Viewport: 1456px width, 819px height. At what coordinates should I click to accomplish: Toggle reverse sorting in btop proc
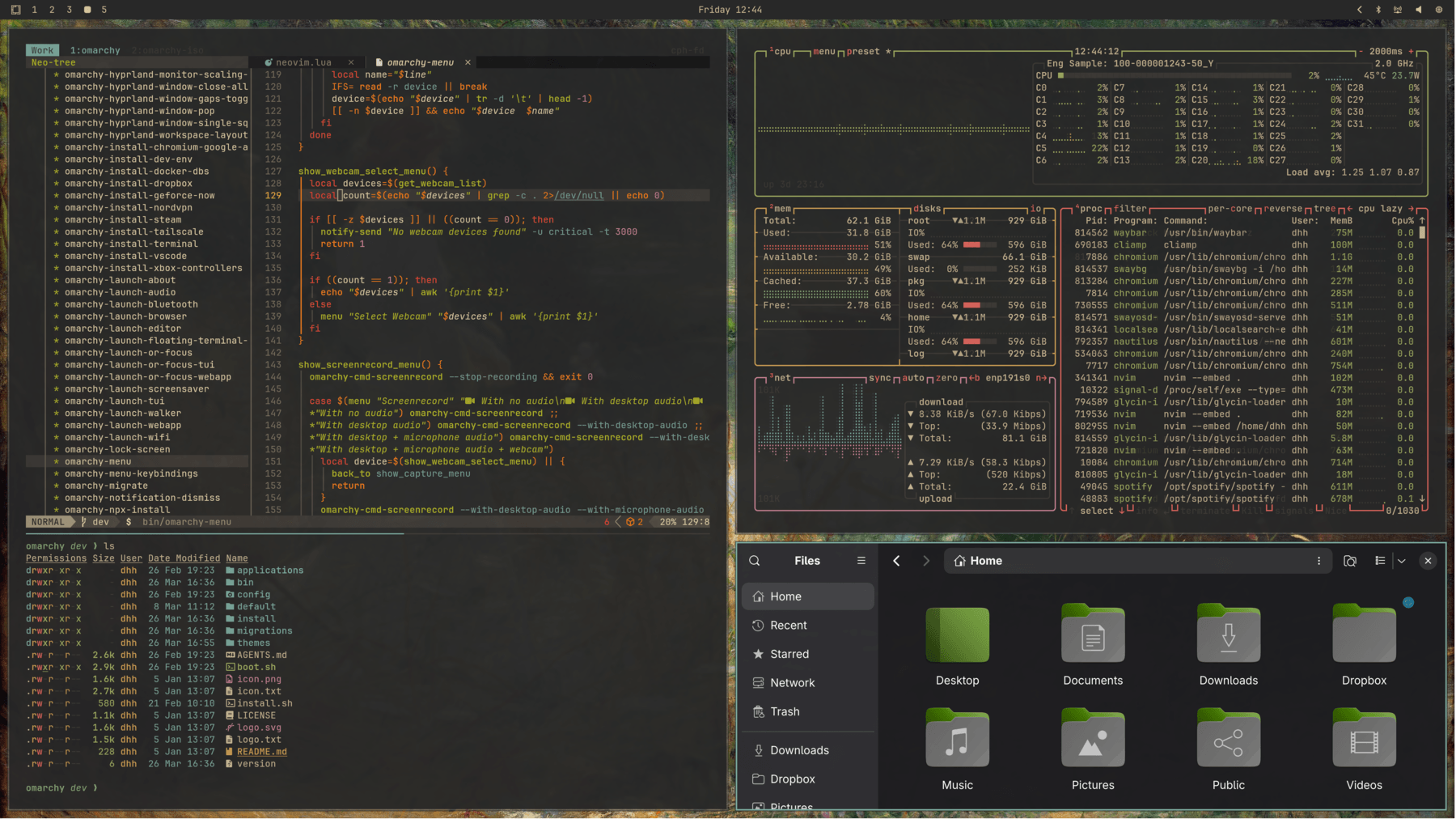tap(1284, 209)
